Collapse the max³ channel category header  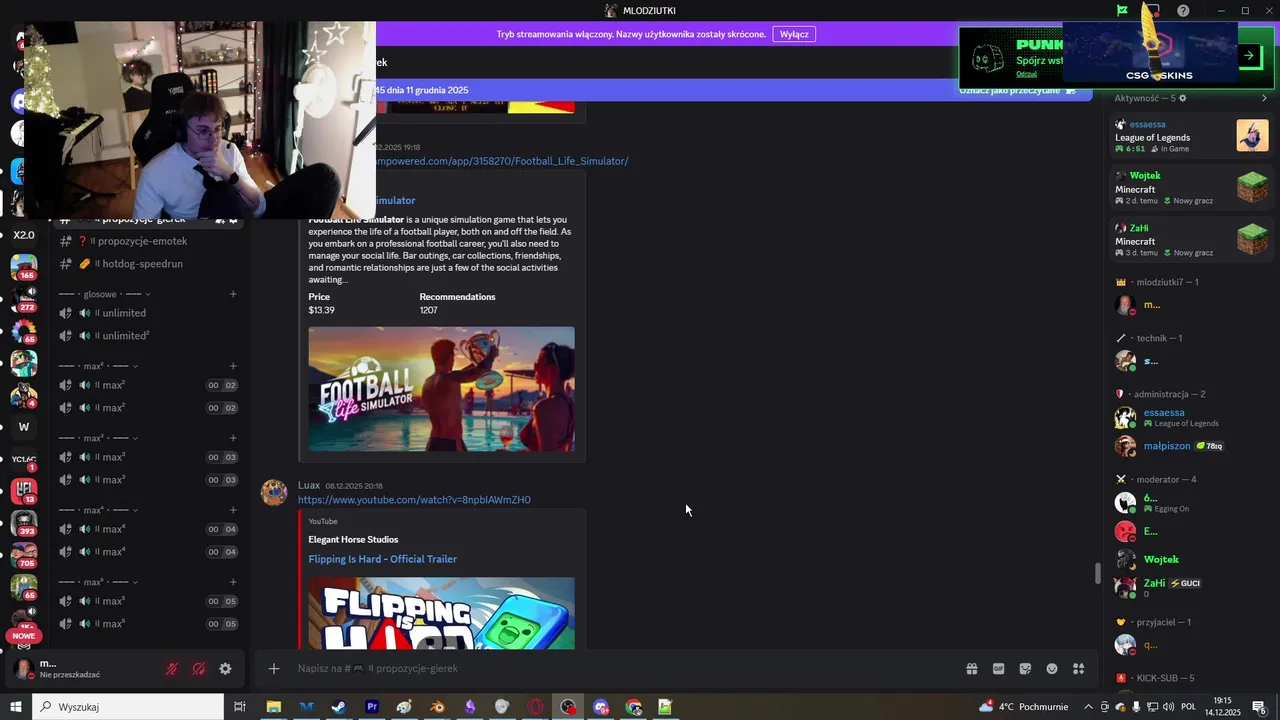click(x=98, y=438)
